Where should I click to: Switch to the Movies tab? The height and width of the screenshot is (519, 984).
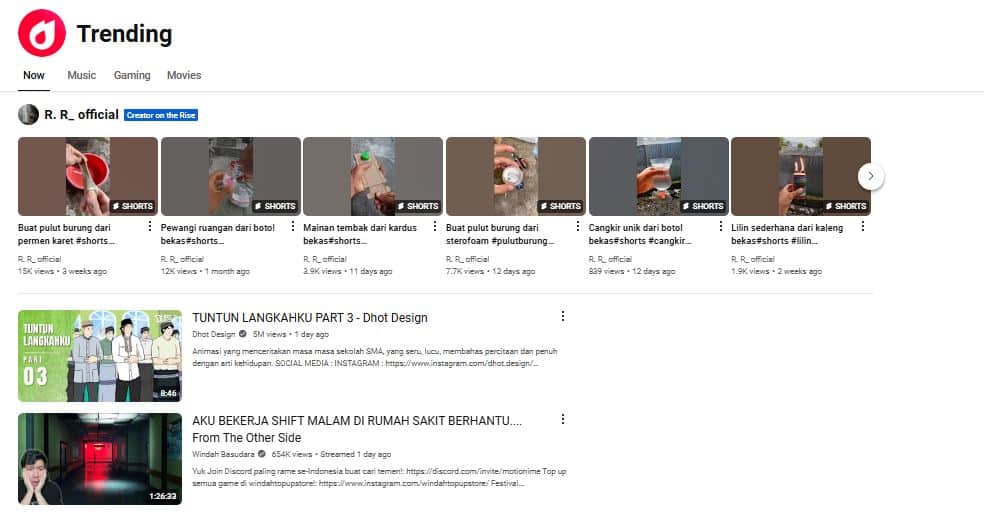(x=184, y=75)
